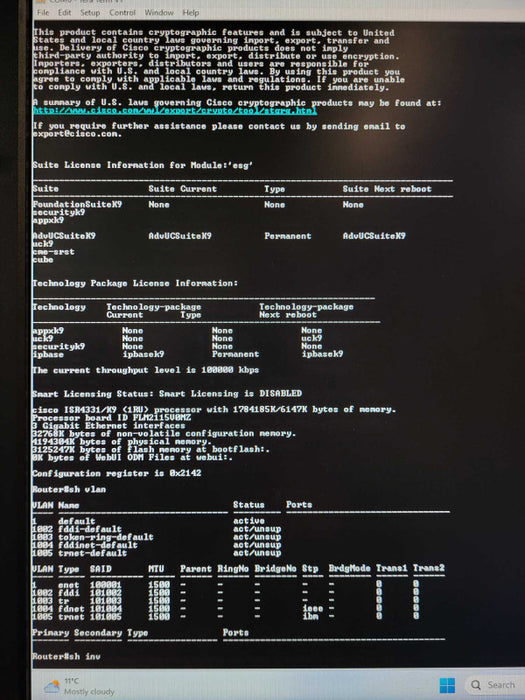The width and height of the screenshot is (525, 700).
Task: Click the "Router#sh inv" prompt line
Action: pyautogui.click(x=67, y=656)
